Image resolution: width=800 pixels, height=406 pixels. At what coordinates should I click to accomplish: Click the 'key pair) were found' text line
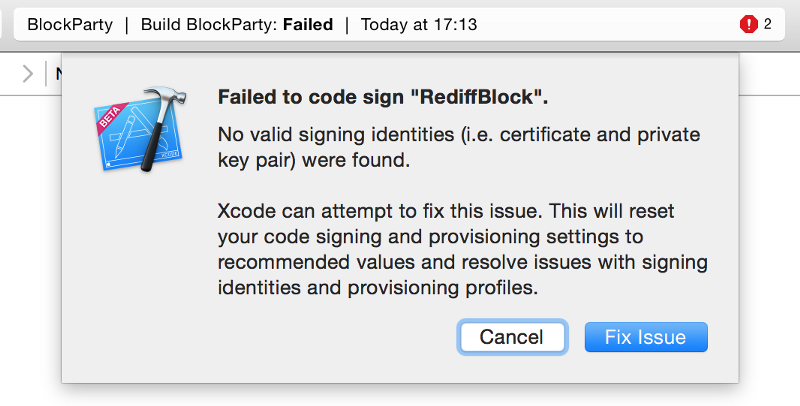click(x=314, y=160)
